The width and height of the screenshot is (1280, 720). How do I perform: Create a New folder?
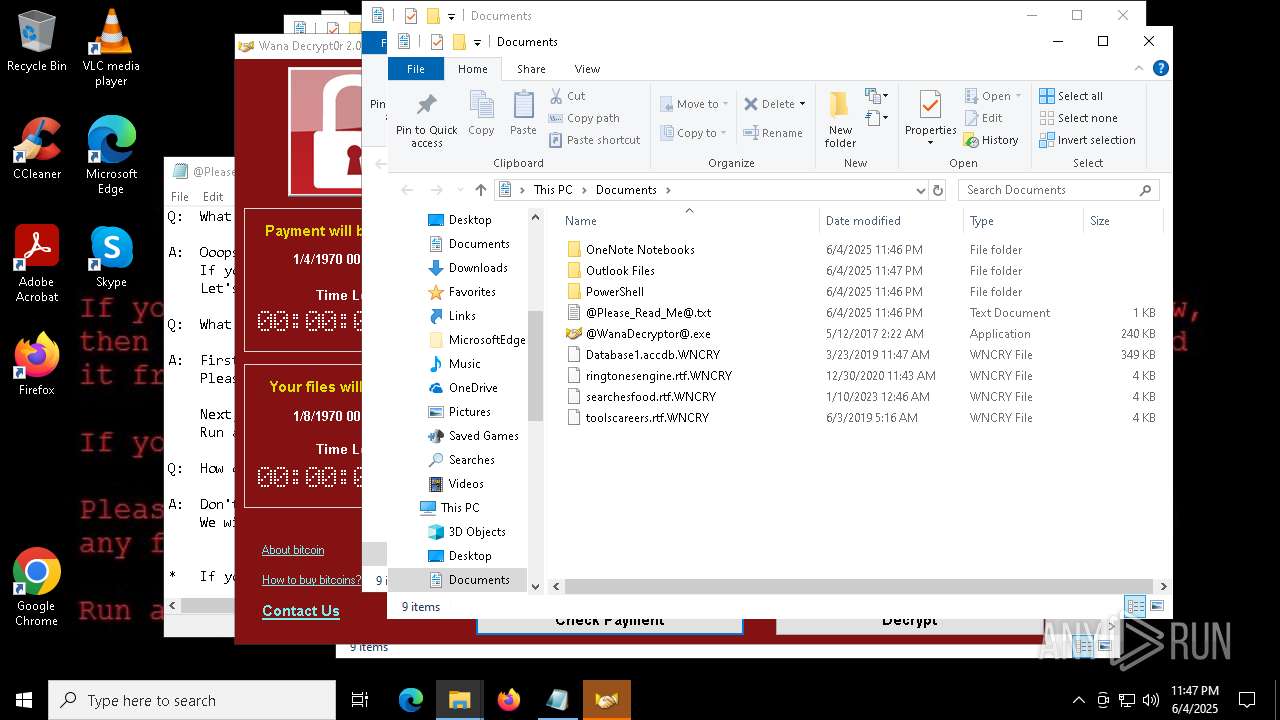(840, 119)
